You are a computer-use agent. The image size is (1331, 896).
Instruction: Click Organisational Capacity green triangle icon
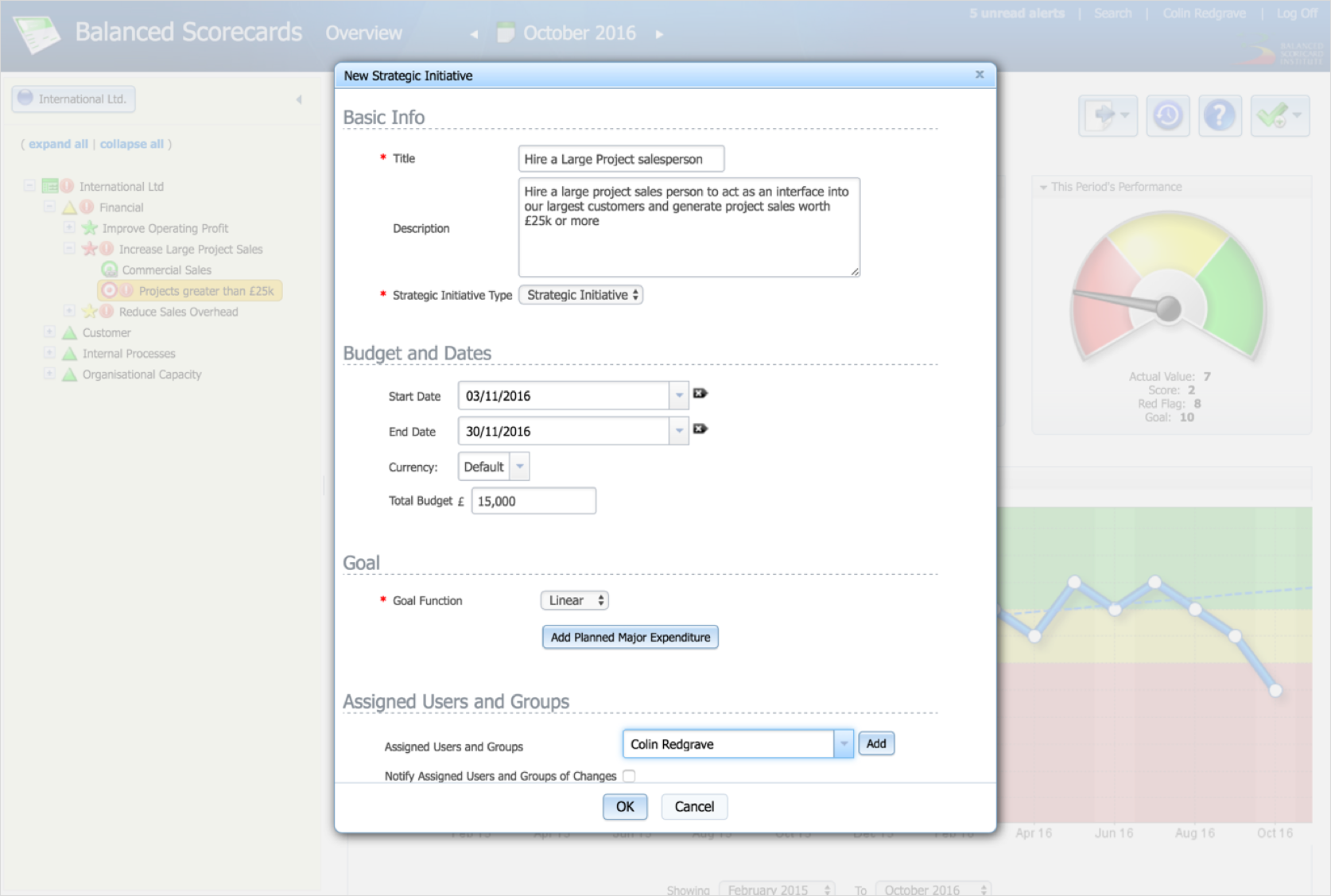[x=69, y=374]
